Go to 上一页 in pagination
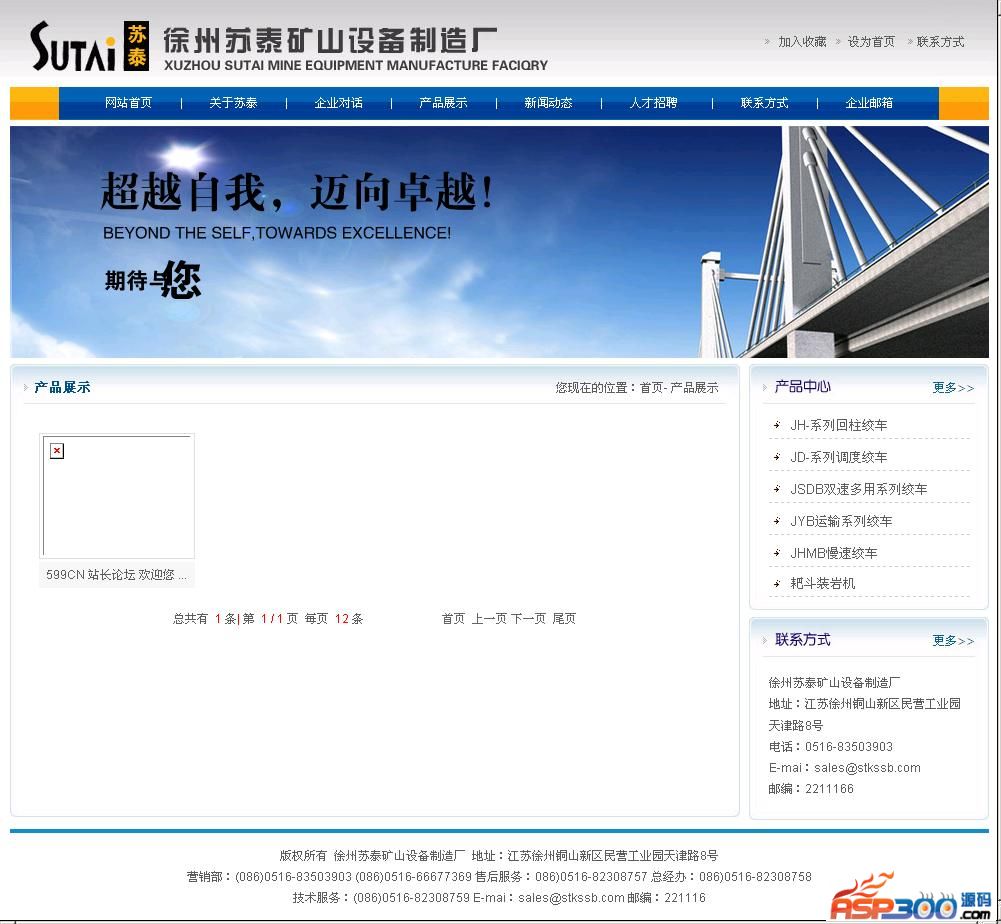The height and width of the screenshot is (924, 1001). coord(490,619)
